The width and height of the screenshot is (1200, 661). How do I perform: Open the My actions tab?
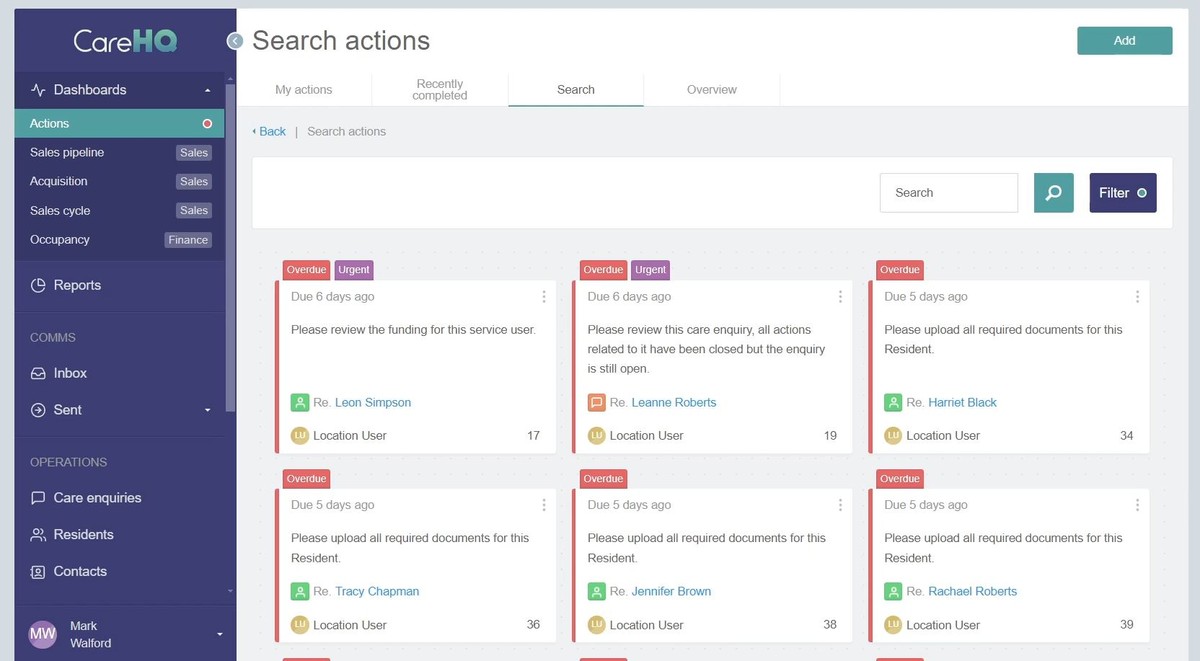[x=305, y=89]
